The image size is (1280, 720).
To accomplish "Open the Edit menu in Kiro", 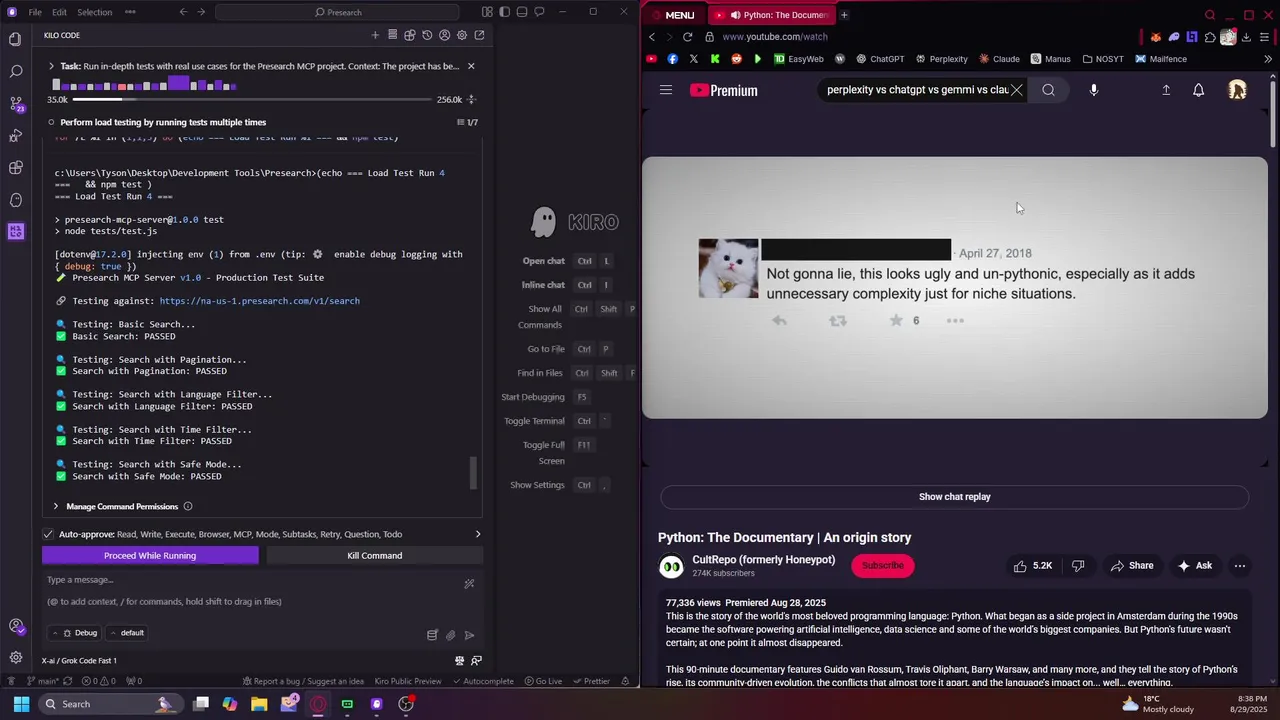I will (59, 12).
